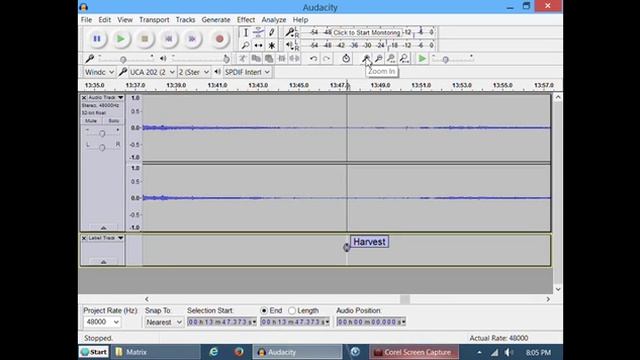Click the Fit Selection zoom icon
Screen dimensions: 640x360
[x=391, y=59]
